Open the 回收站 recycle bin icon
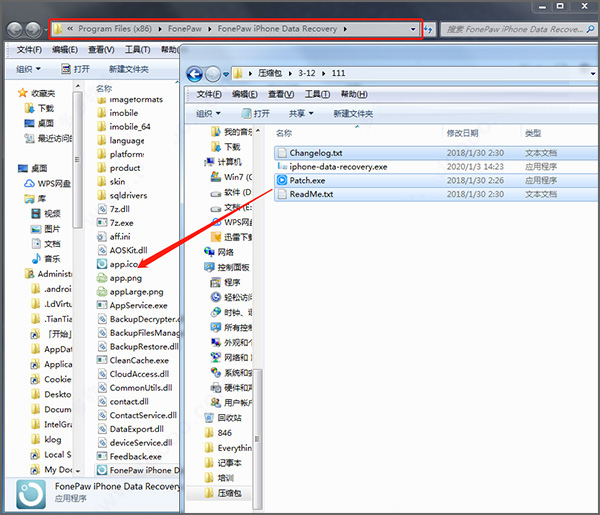Viewport: 600px width, 515px height. 209,417
